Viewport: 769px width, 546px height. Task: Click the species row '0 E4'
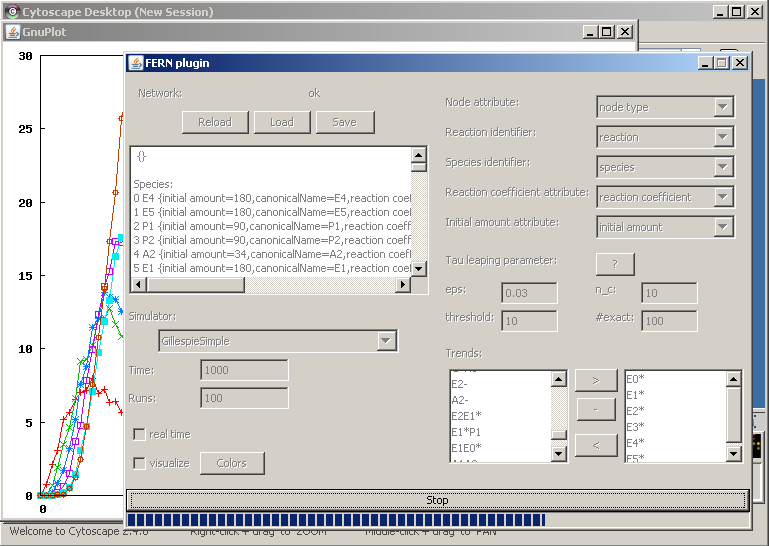272,198
